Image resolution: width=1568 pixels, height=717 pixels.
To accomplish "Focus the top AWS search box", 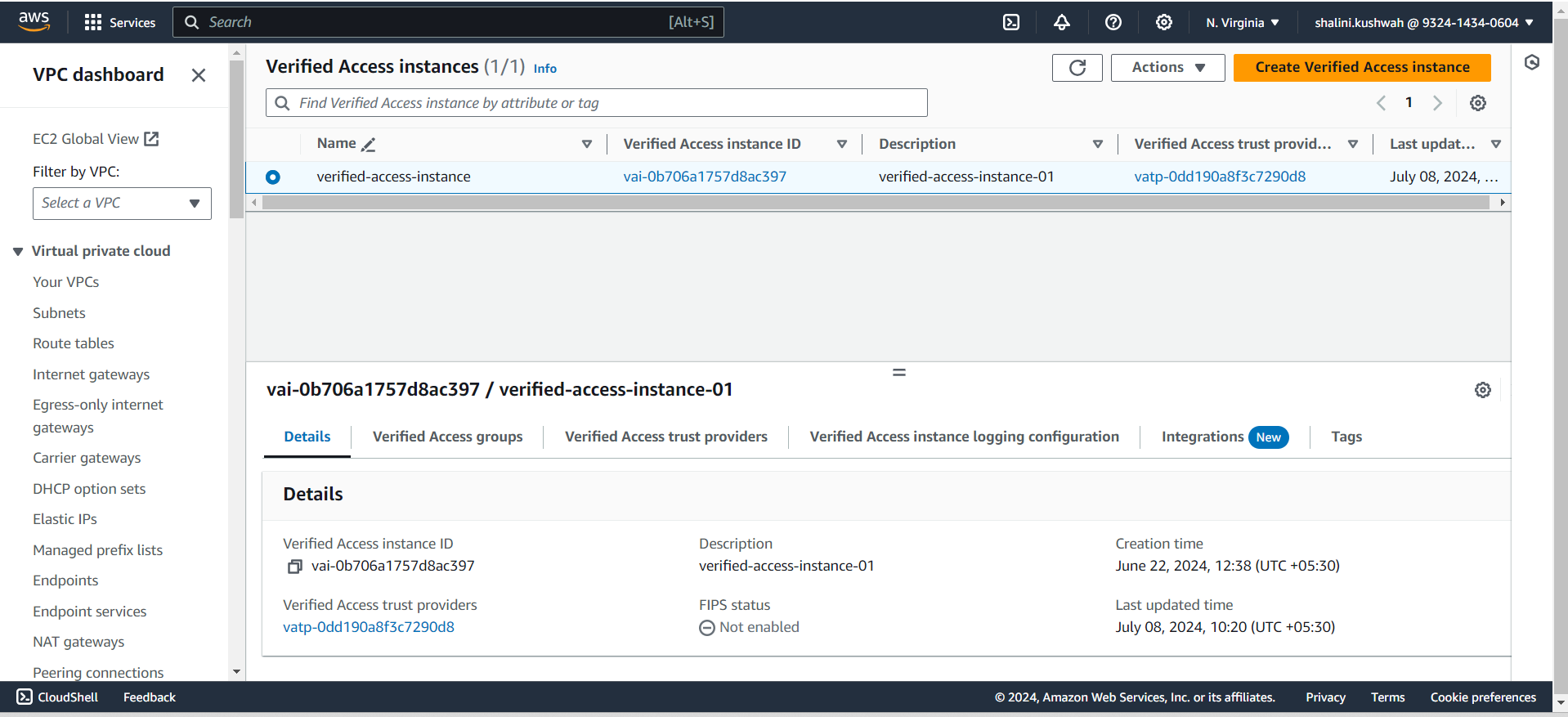I will click(448, 22).
